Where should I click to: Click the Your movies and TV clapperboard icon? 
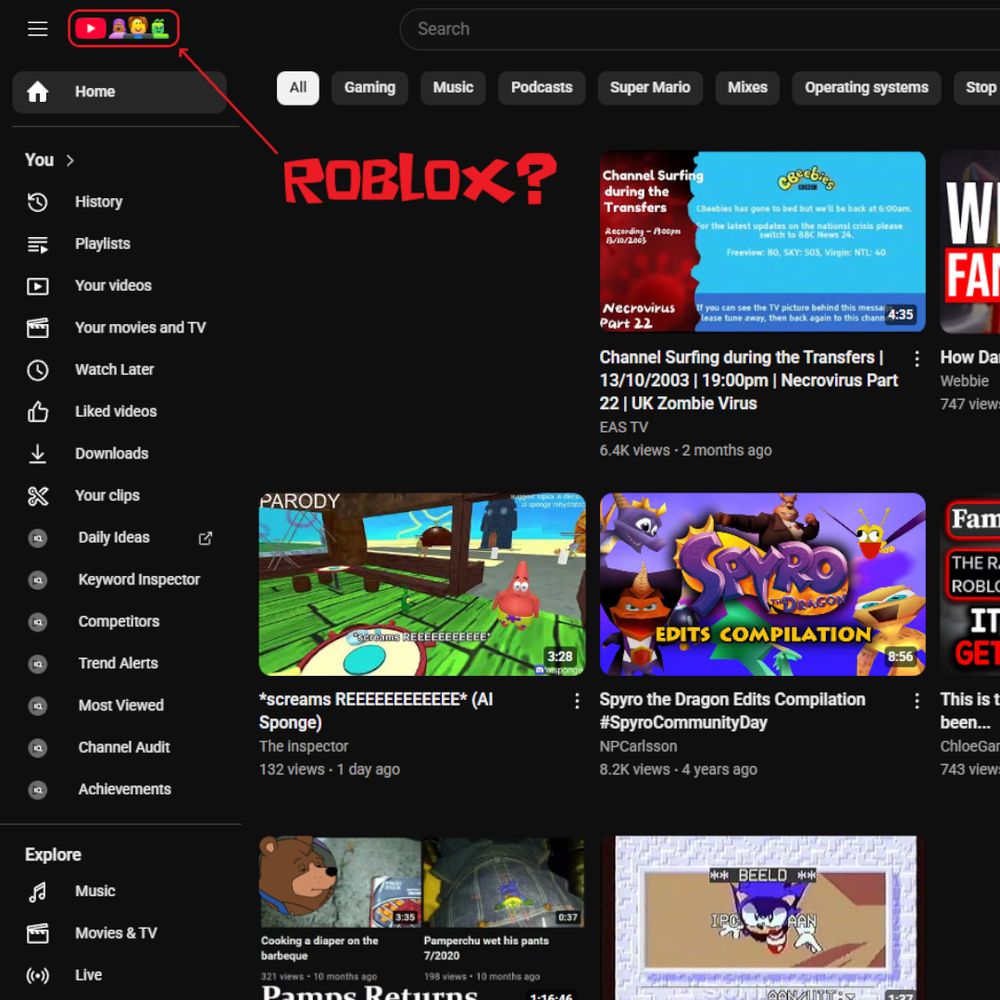(38, 328)
